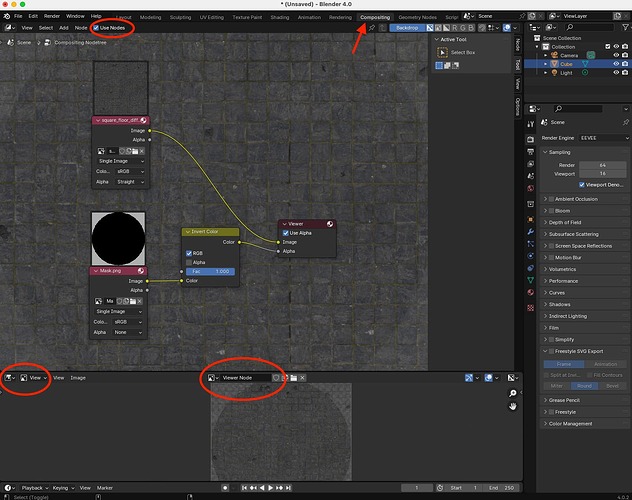Switch to the Shading workspace tab
The image size is (632, 500).
pos(280,17)
